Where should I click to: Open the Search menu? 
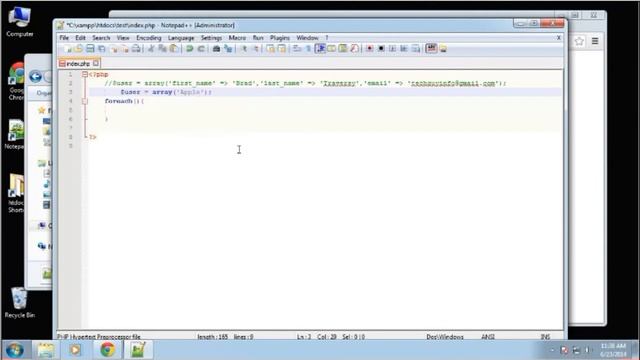click(x=101, y=38)
